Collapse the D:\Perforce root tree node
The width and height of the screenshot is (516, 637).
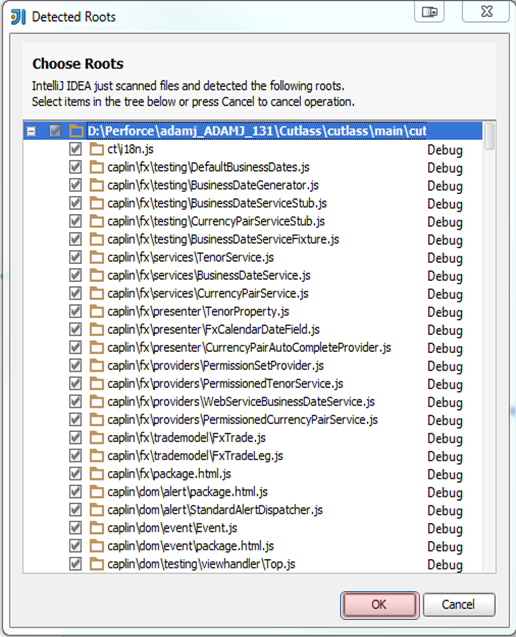(31, 131)
